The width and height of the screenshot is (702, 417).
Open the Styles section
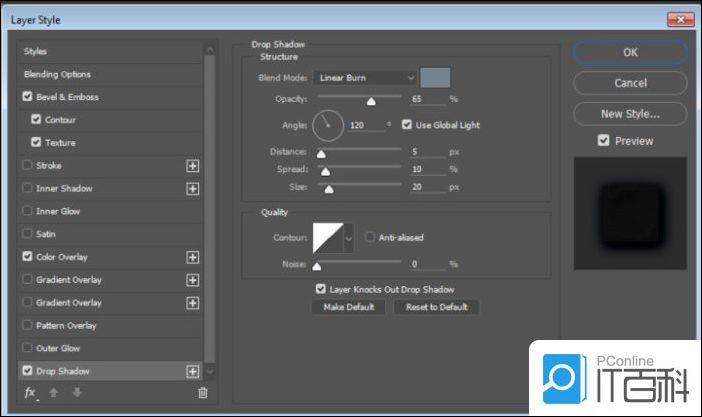[36, 51]
